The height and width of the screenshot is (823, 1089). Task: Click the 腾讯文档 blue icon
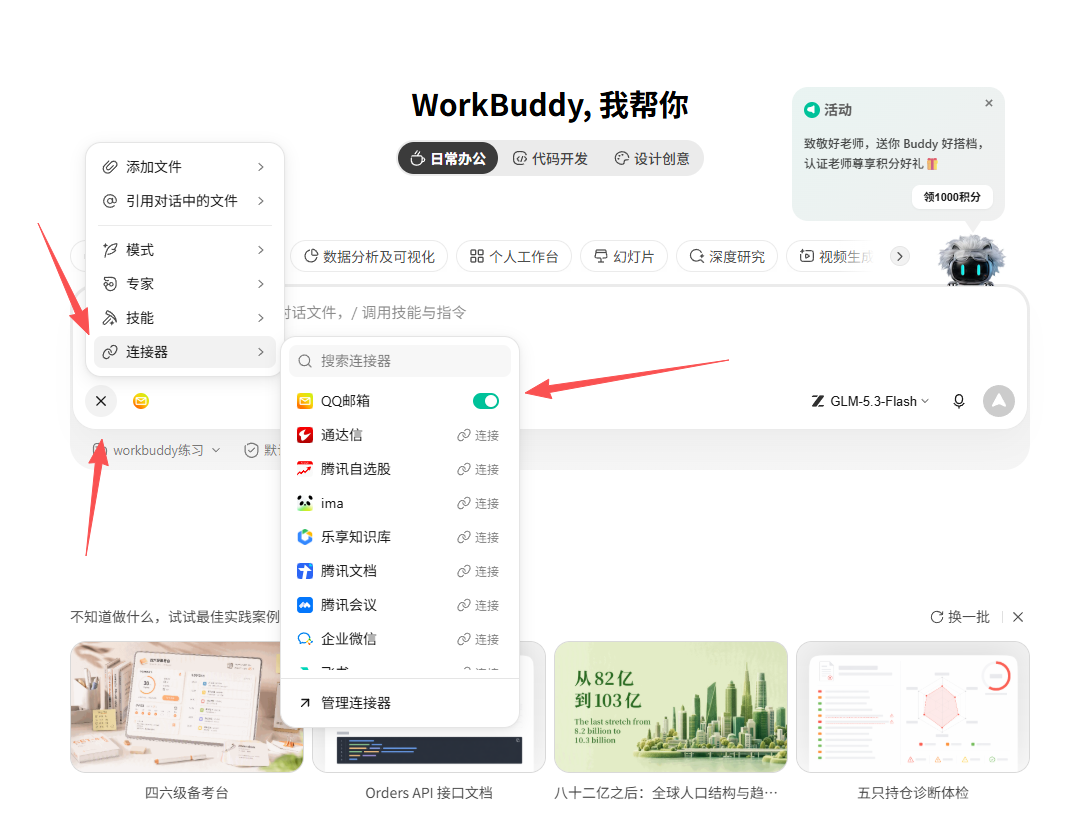(x=305, y=571)
